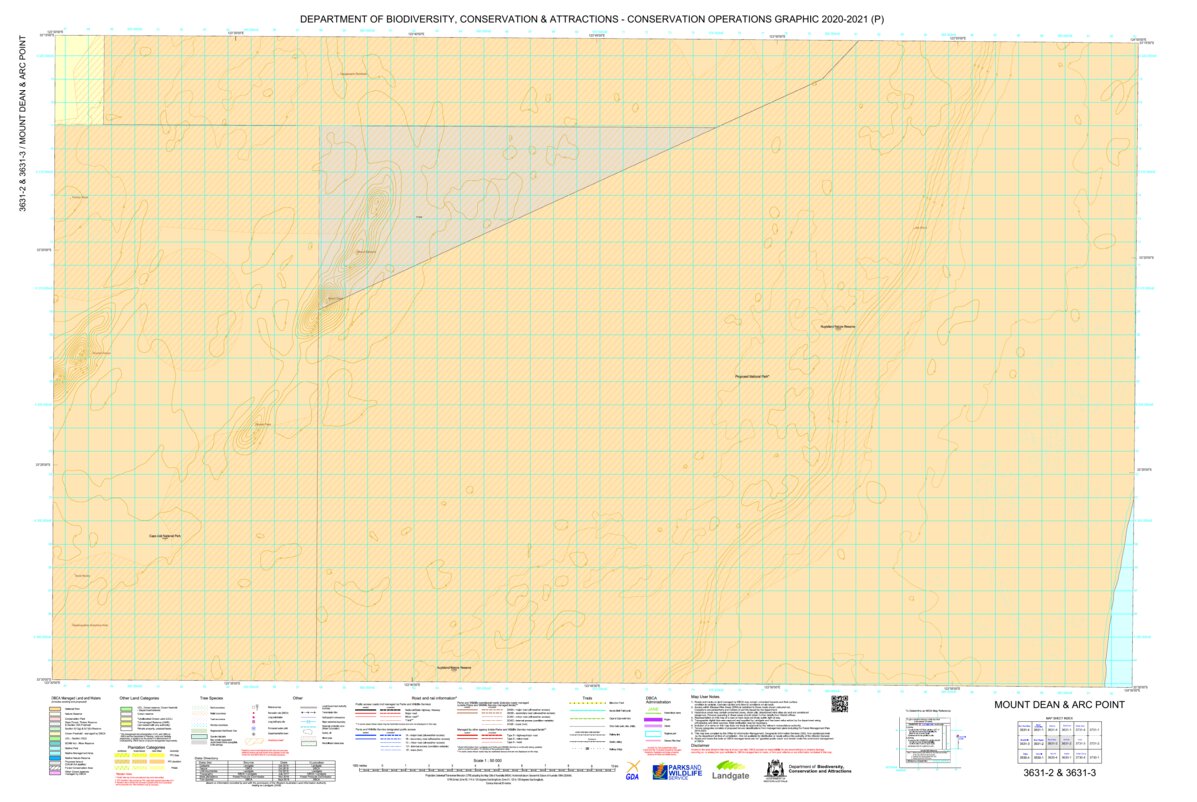Select the Nature Reserve legend swatch
1197x802 pixels.
tap(55, 714)
